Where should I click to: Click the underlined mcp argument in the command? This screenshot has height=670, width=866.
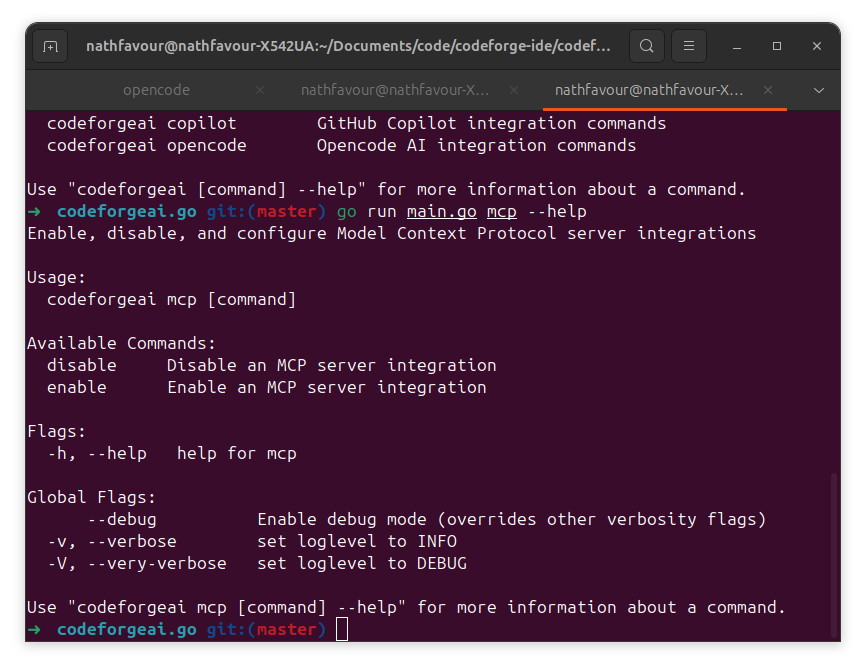(x=501, y=212)
